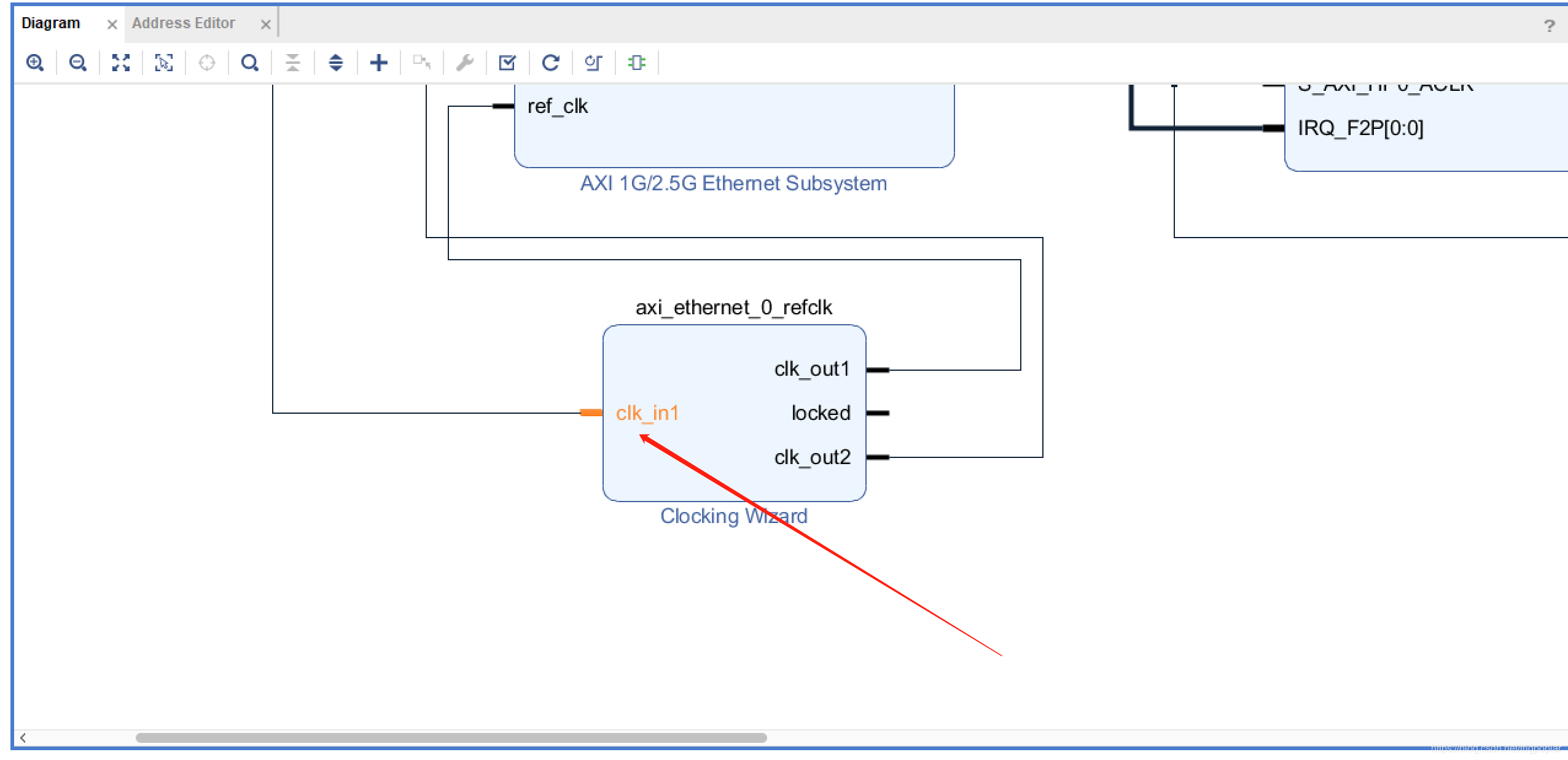The image size is (1568, 760).
Task: Click the Zoom In toolbar icon
Action: coord(35,63)
